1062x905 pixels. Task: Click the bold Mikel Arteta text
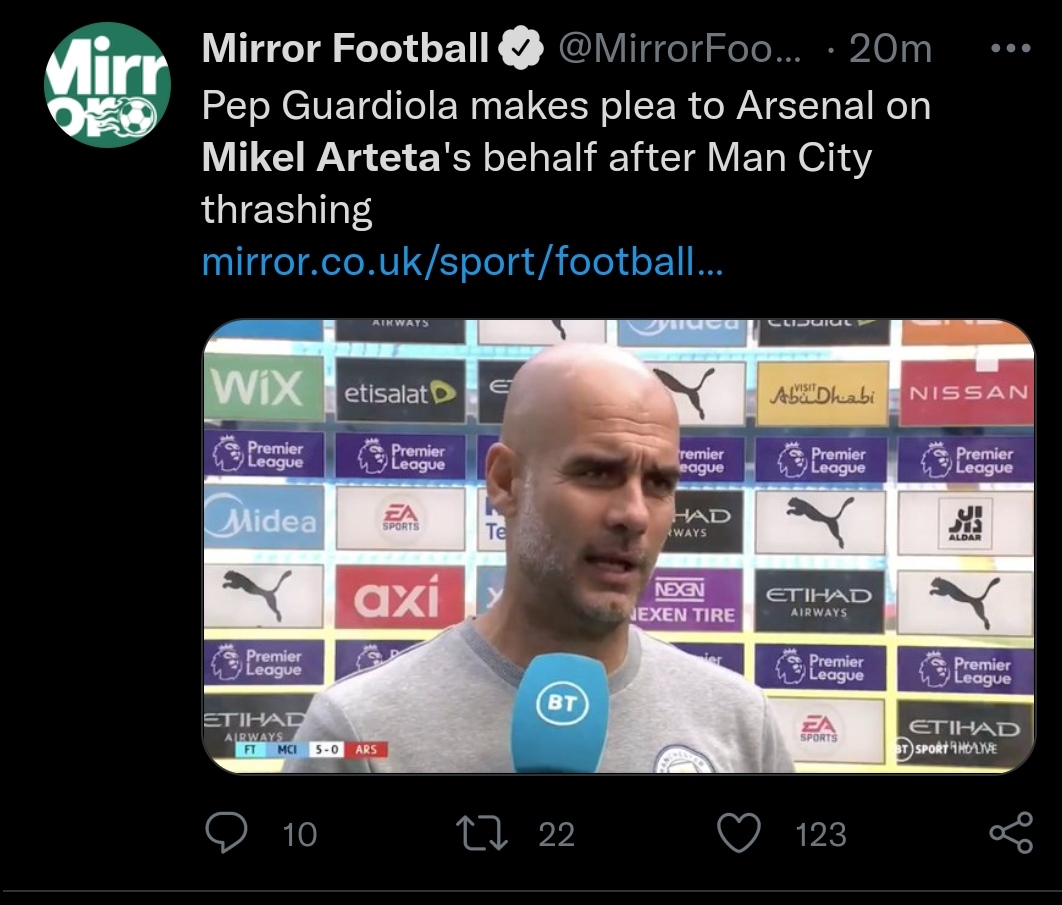point(321,158)
